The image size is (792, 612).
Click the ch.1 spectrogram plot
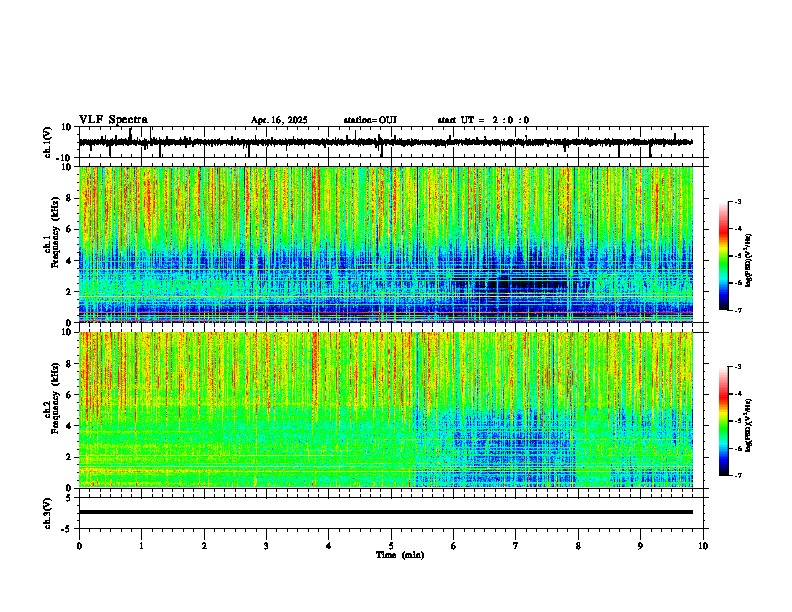[386, 244]
